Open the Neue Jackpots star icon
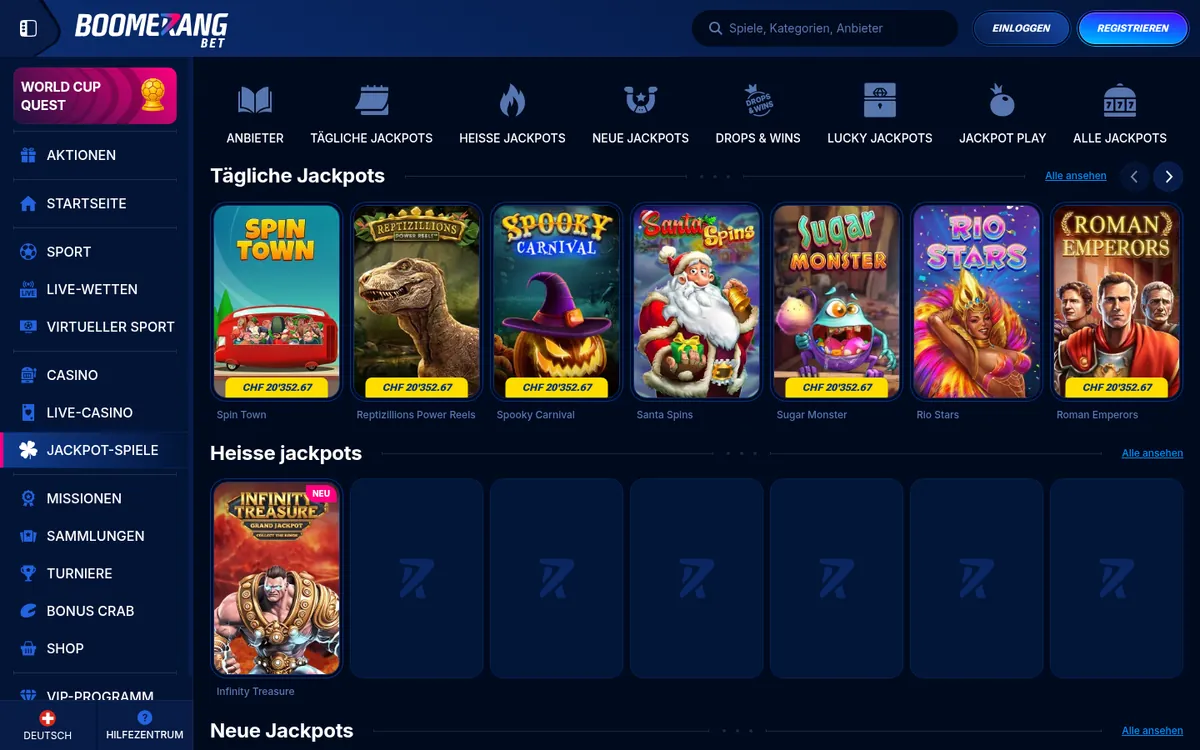 click(x=640, y=100)
